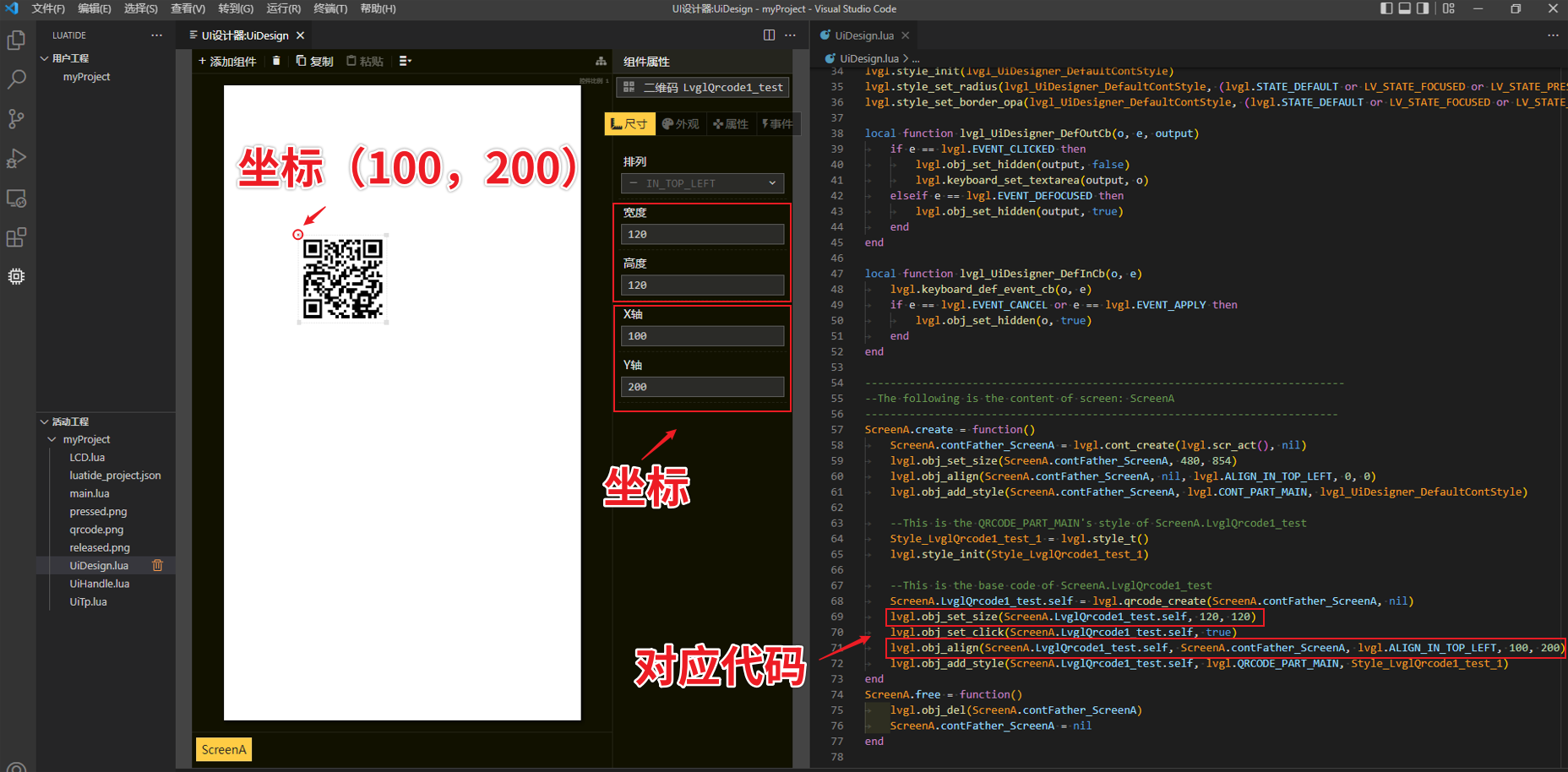Image resolution: width=1568 pixels, height=772 pixels.
Task: Open the 终端(T) menu
Action: point(329,9)
